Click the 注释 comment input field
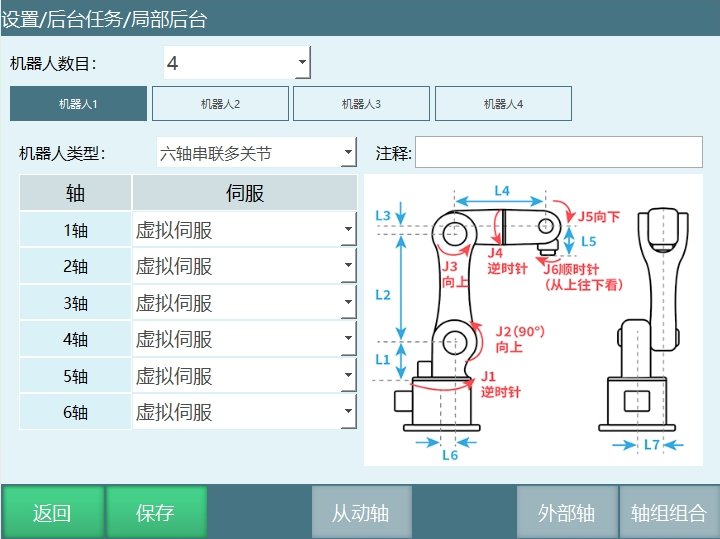The width and height of the screenshot is (720, 539). tap(558, 153)
